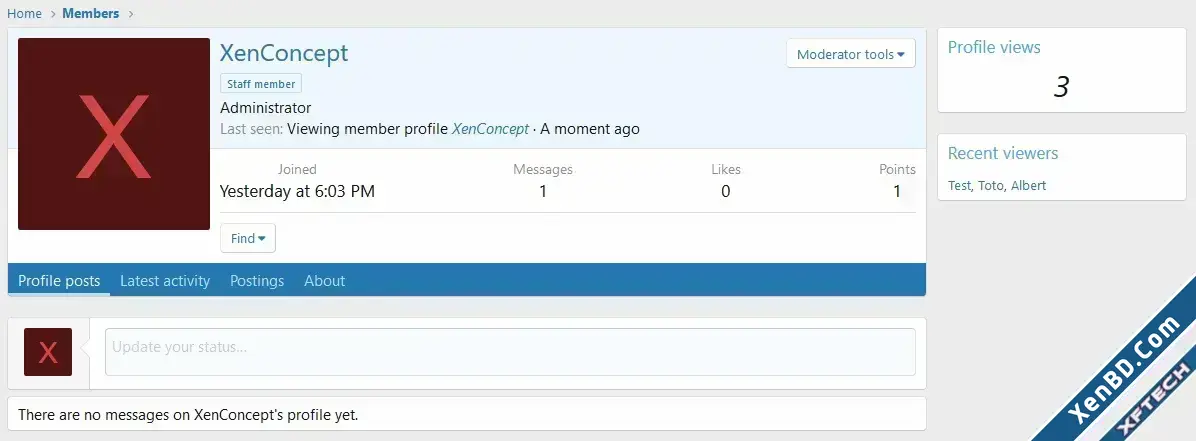1196x441 pixels.
Task: Open the Members breadcrumb link
Action: click(x=91, y=13)
